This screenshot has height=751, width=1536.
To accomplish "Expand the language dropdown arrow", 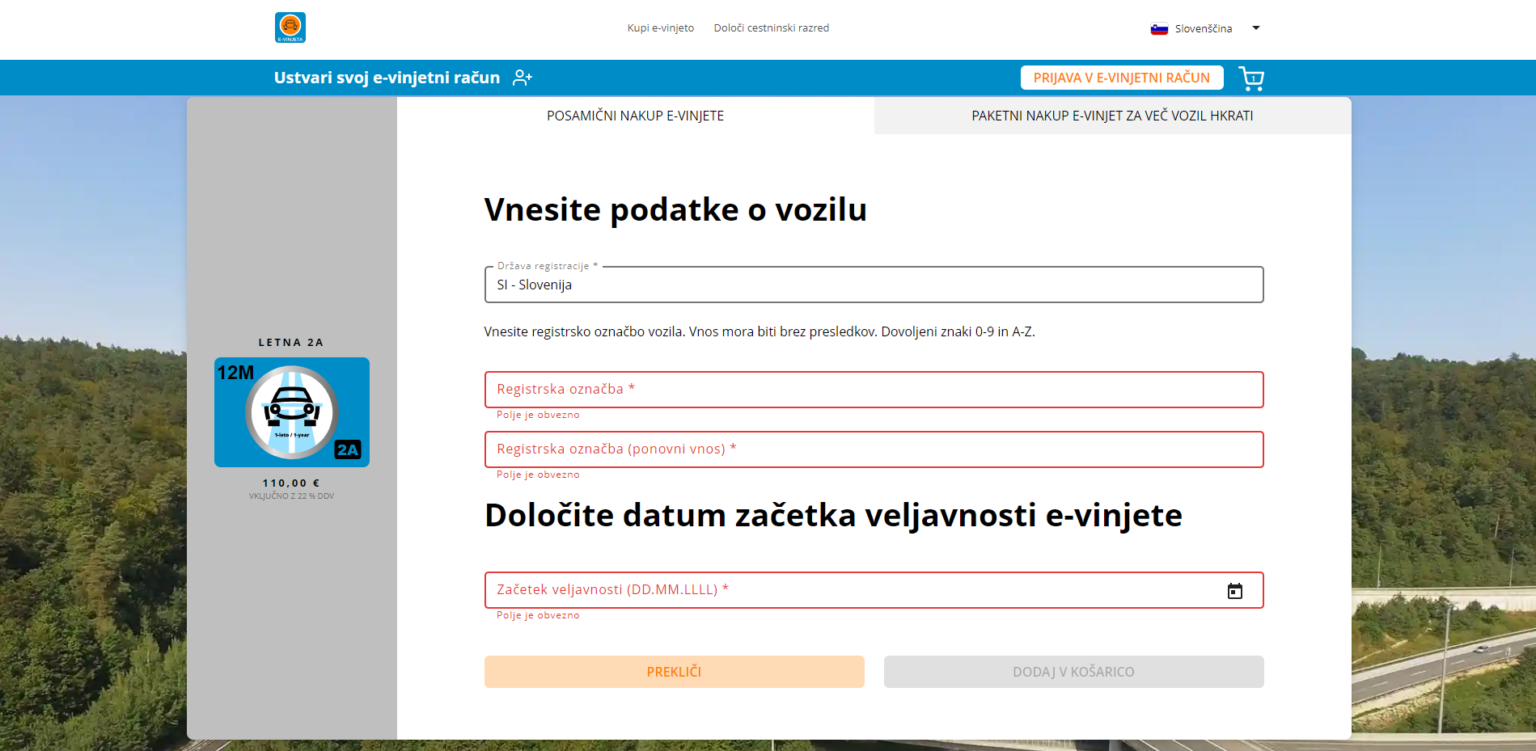I will tap(1256, 28).
